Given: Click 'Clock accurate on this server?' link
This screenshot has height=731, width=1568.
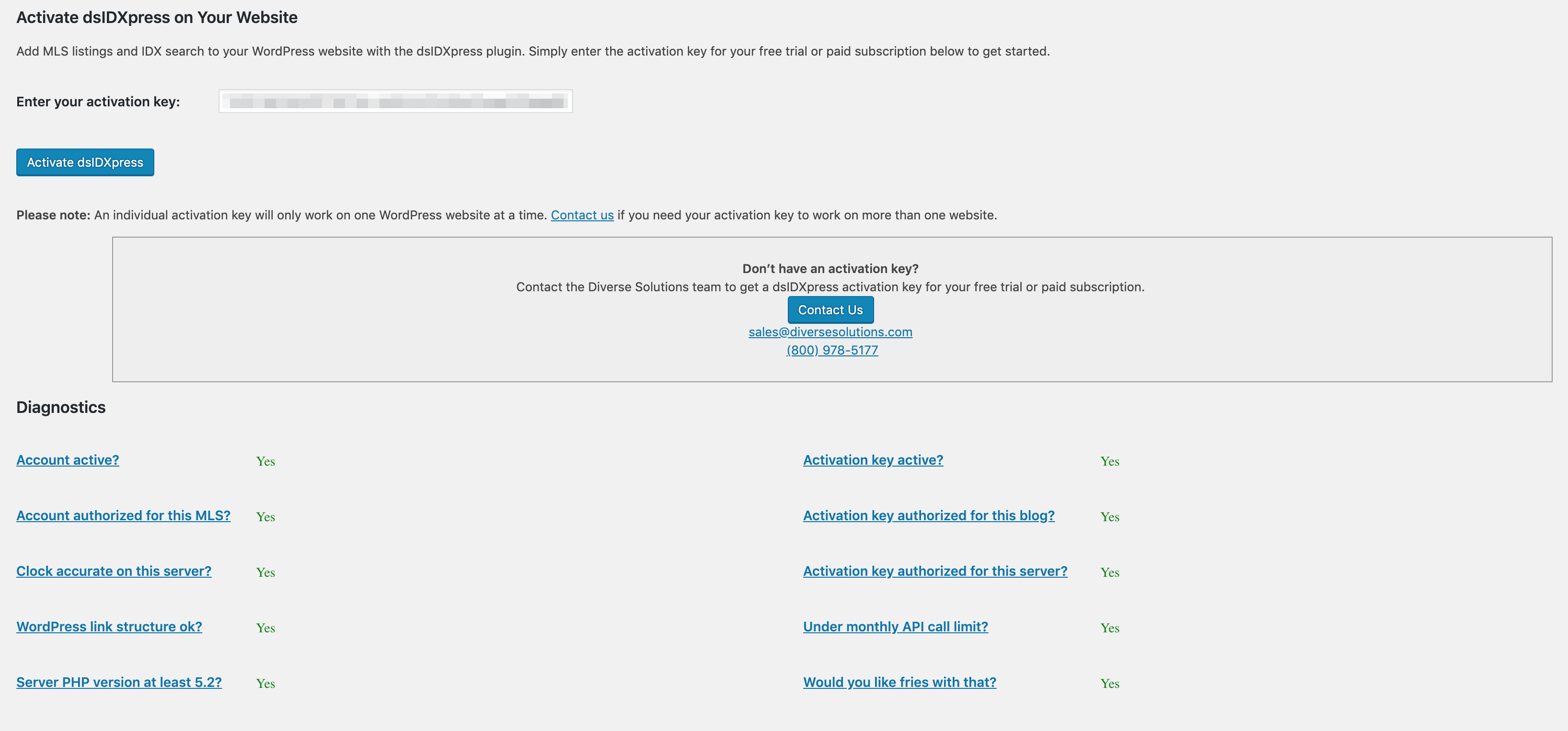Looking at the screenshot, I should click(x=114, y=571).
